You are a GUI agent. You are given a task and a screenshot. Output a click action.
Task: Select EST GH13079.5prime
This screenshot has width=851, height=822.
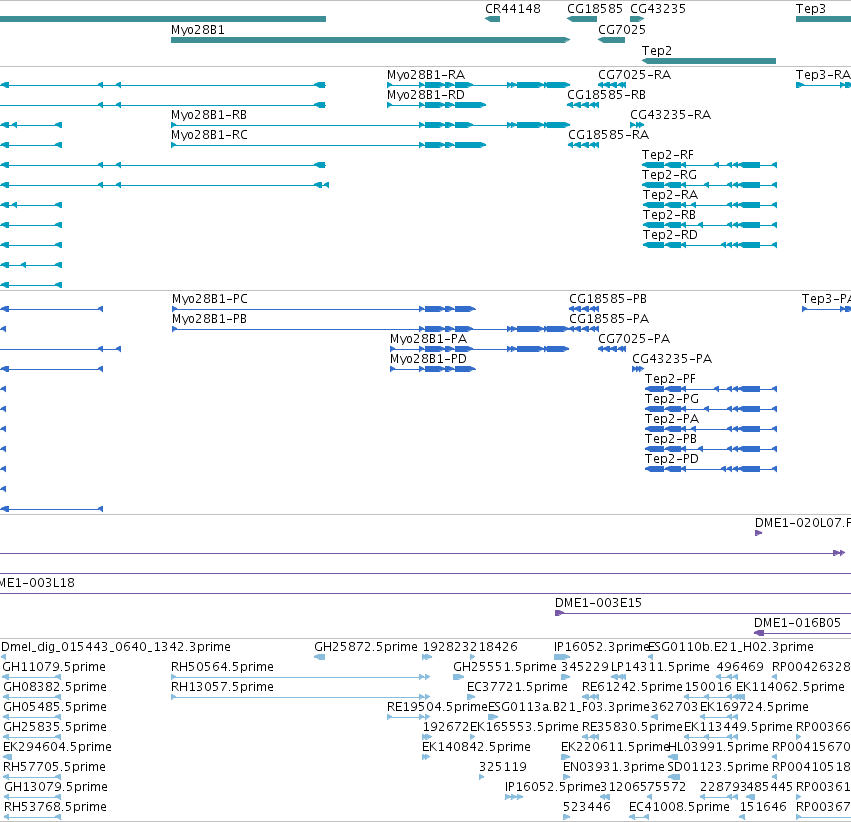click(32, 798)
